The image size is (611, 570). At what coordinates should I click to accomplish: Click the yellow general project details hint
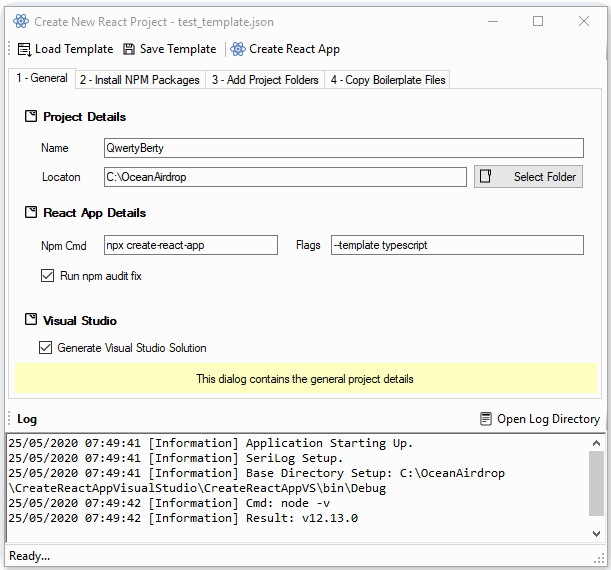point(306,378)
